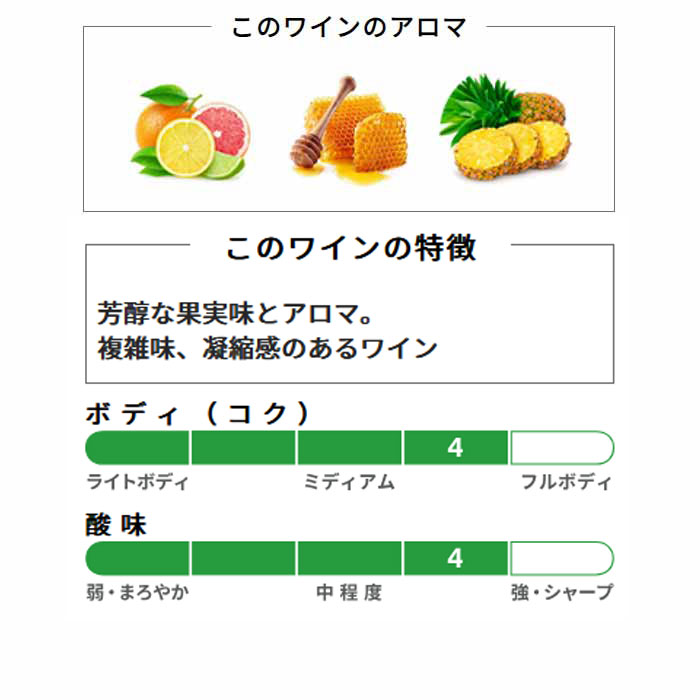Image resolution: width=700 pixels, height=700 pixels.
Task: Click the このワインのアロマ heading
Action: point(349,27)
